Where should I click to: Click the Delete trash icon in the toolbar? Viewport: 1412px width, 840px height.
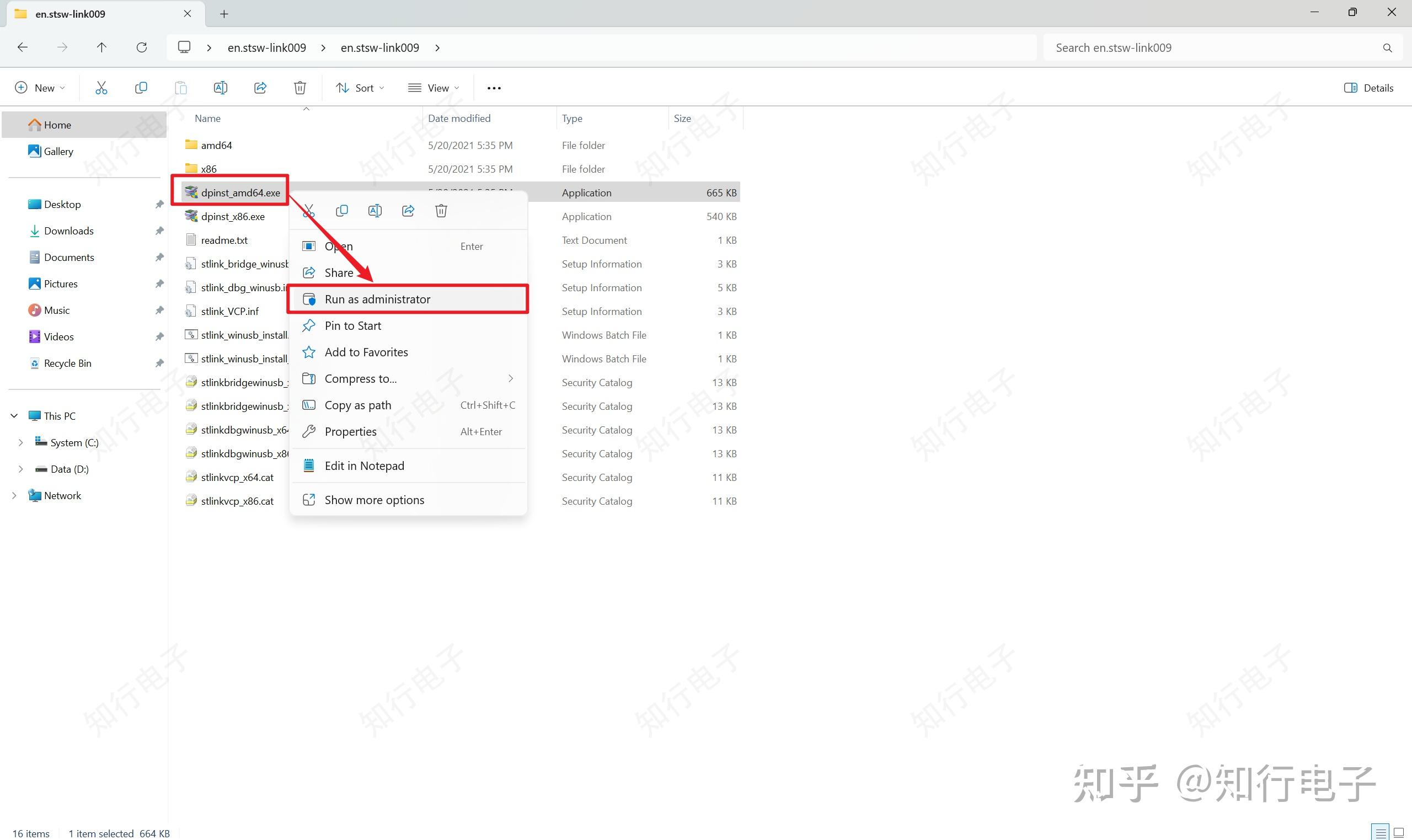click(300, 88)
